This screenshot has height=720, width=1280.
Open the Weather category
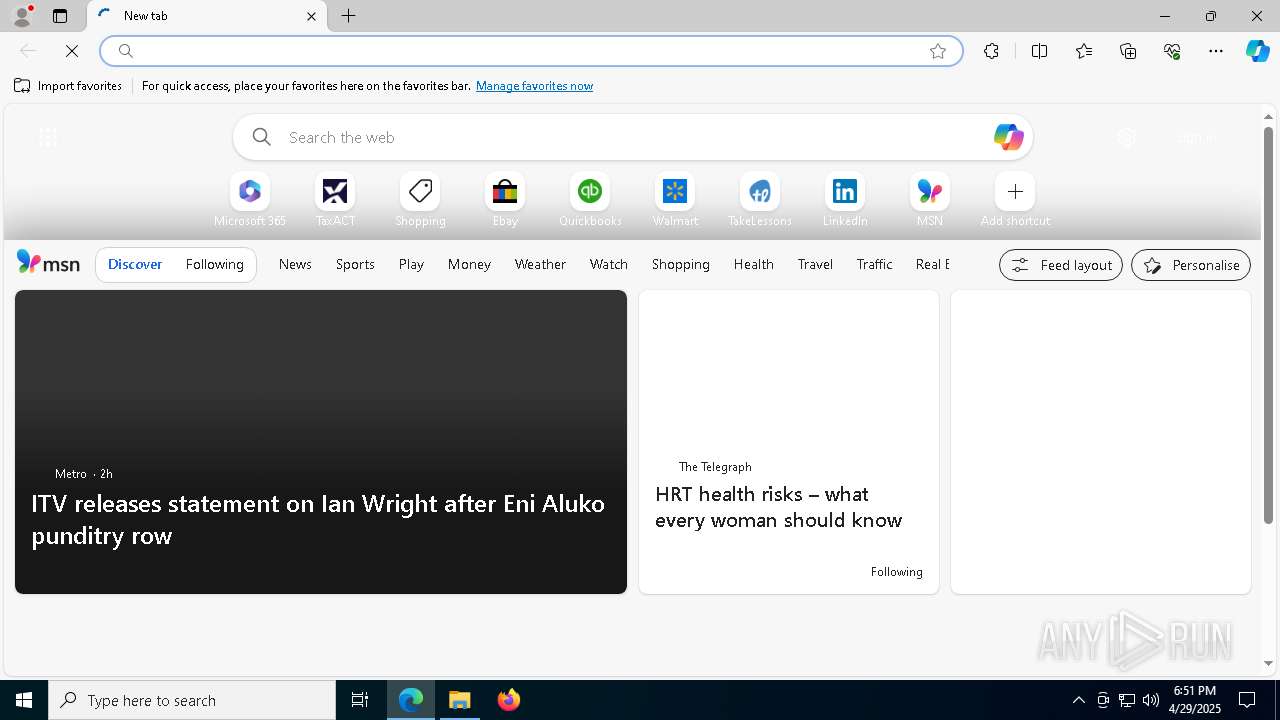coord(540,264)
